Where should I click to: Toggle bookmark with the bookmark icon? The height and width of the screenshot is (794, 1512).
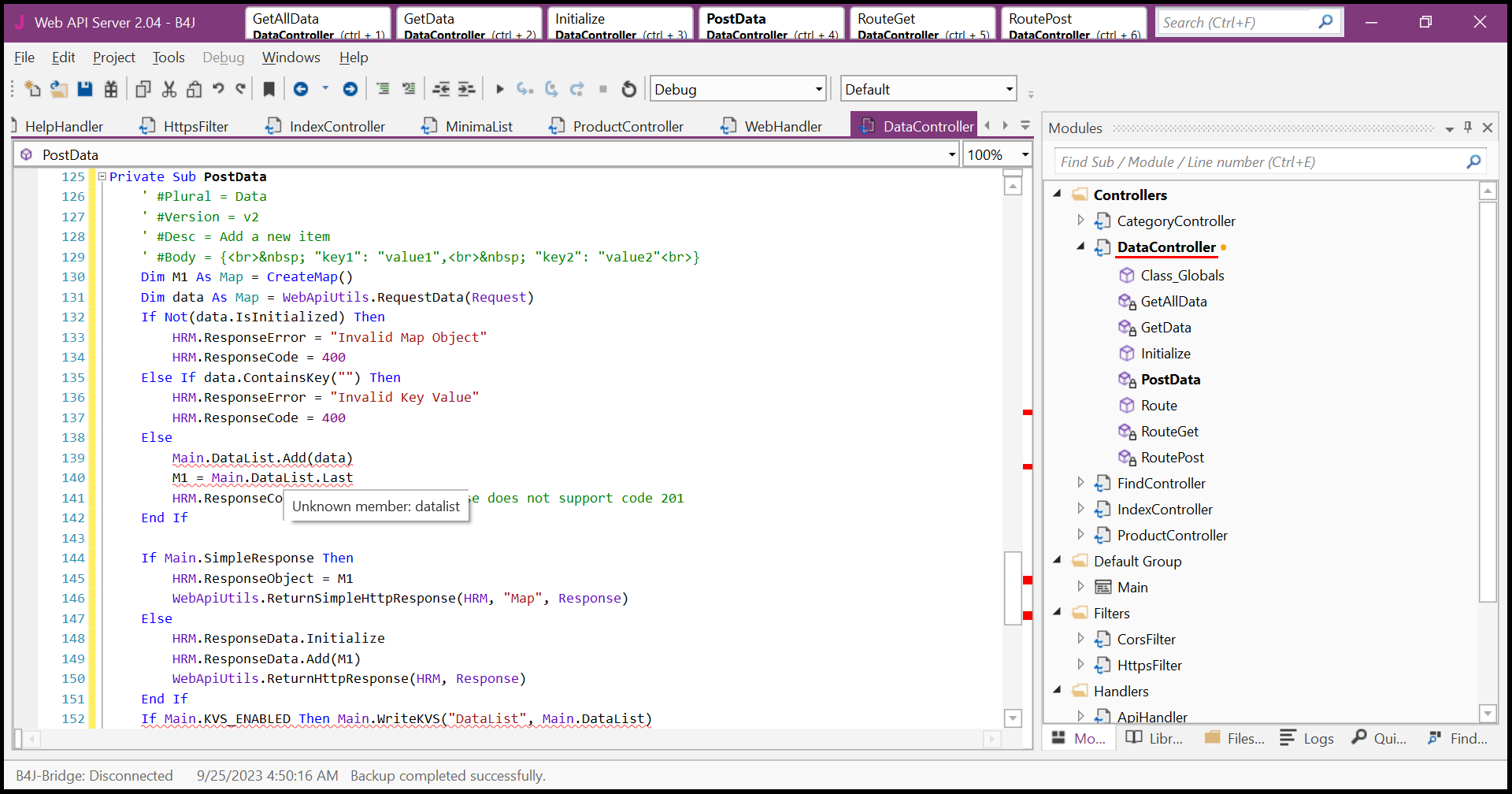[269, 89]
